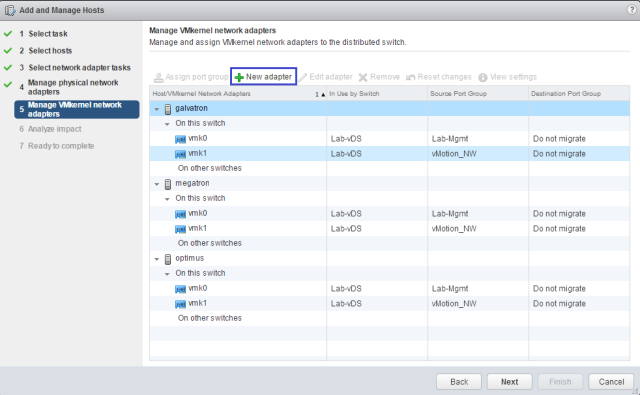
Task: Click the vmk0 adapter icon under galvatron
Action: pos(180,140)
